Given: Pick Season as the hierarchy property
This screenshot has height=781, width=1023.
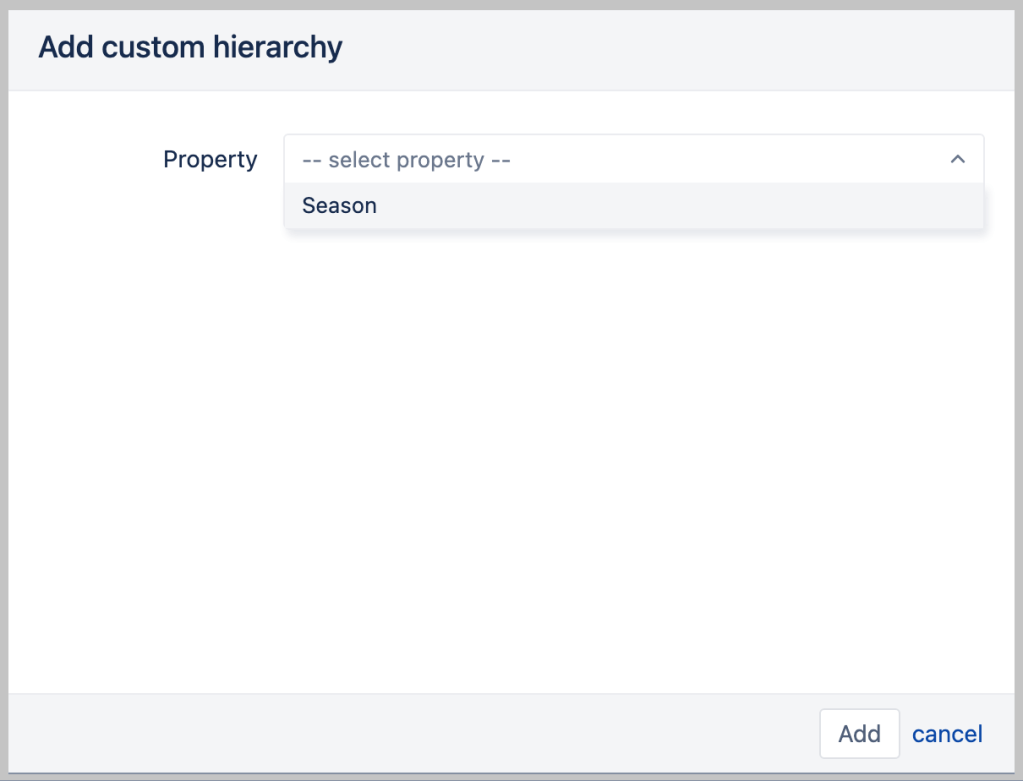Looking at the screenshot, I should pos(340,206).
